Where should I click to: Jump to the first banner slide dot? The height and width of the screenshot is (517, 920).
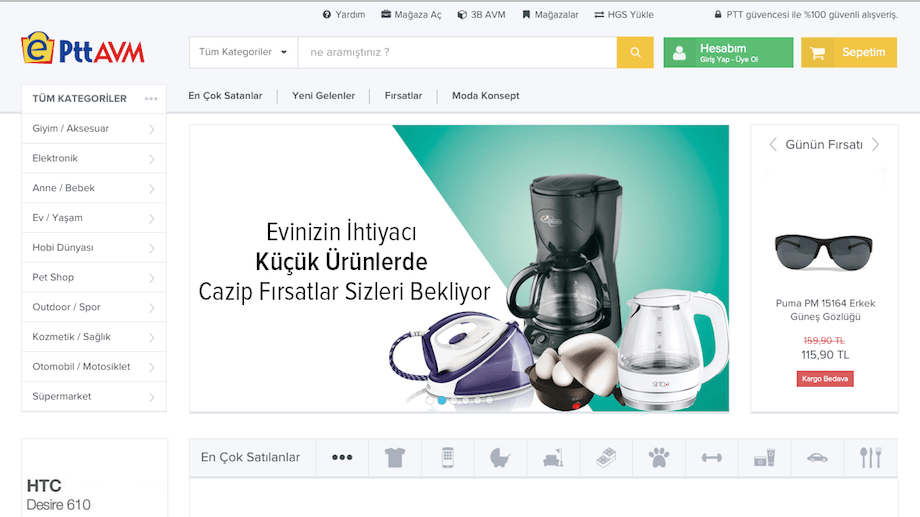point(430,400)
